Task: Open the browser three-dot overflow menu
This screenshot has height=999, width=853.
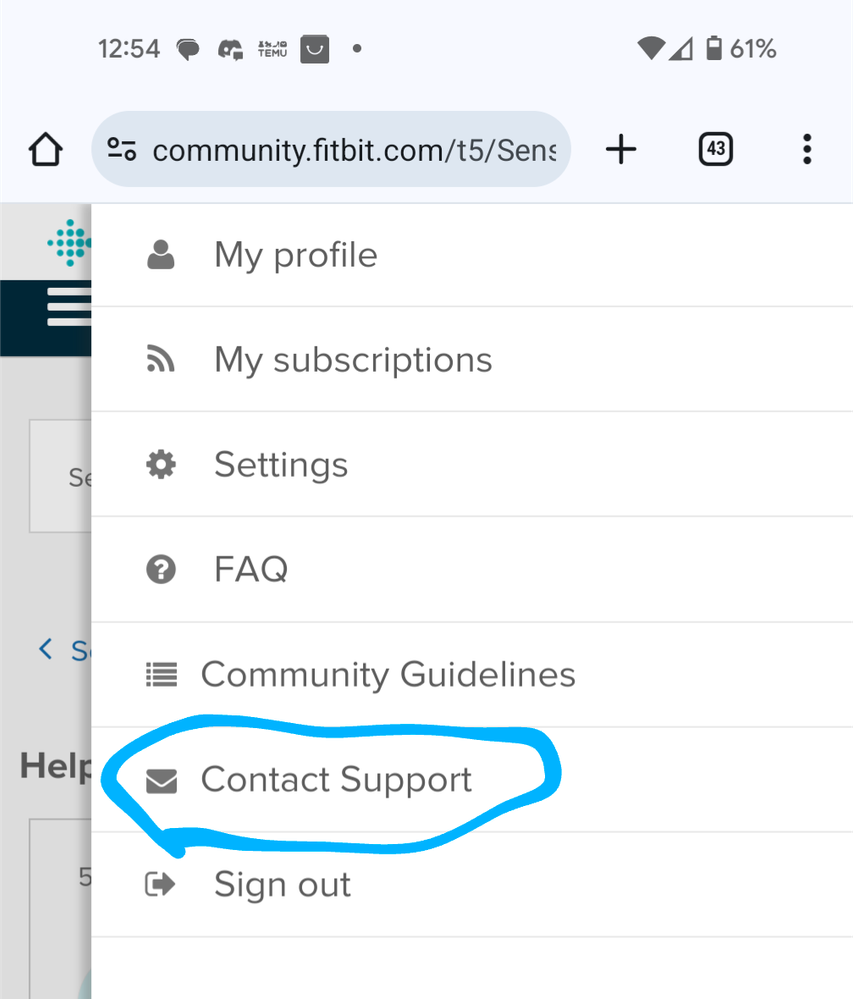Action: pyautogui.click(x=806, y=150)
